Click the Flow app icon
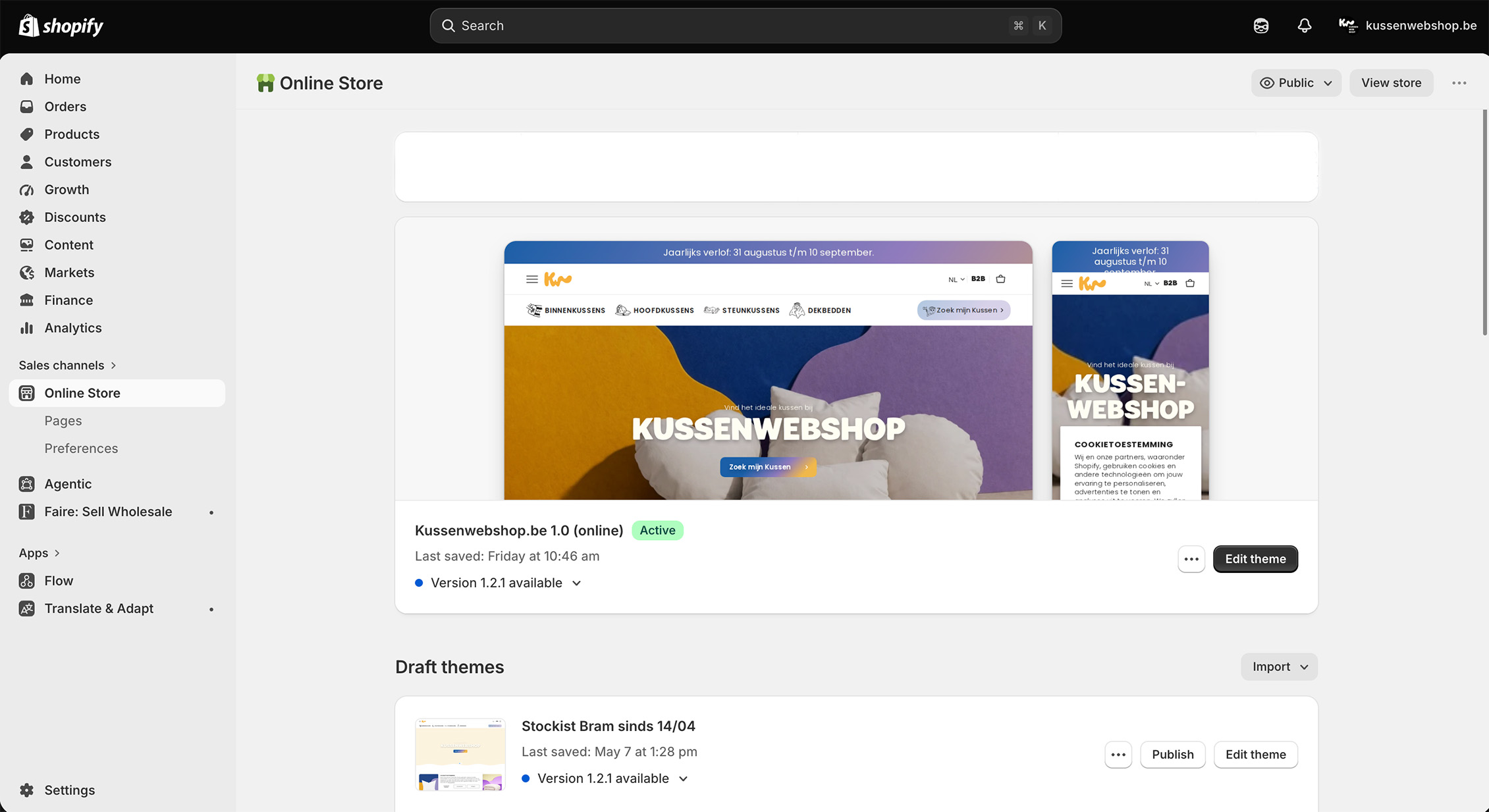 26,581
